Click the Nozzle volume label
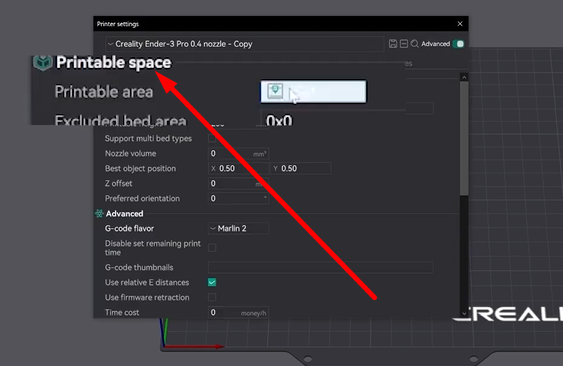 tap(130, 153)
